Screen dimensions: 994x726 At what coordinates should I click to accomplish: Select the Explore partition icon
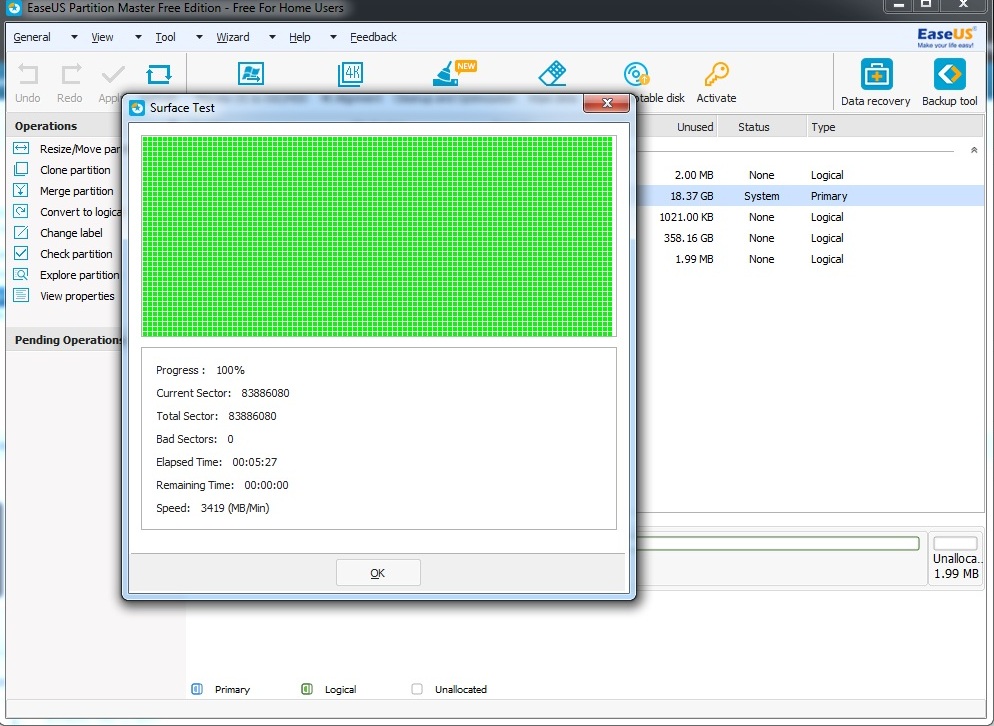click(21, 275)
